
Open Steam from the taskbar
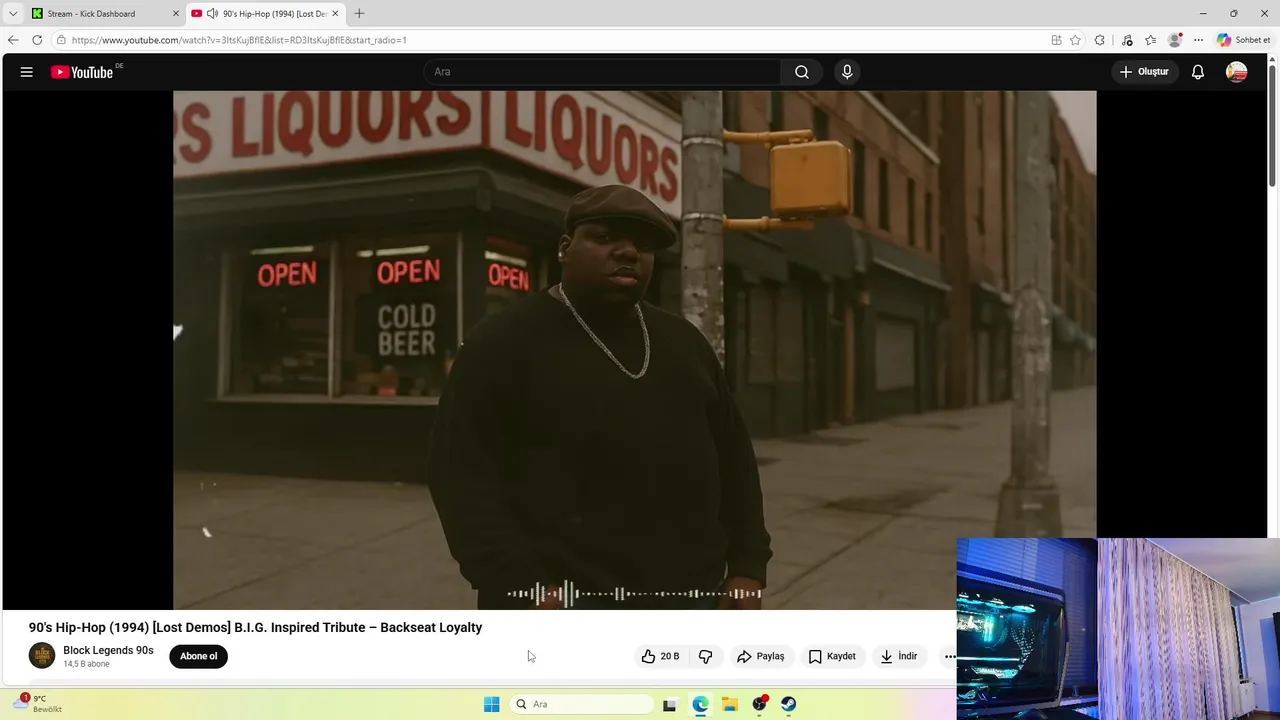789,704
